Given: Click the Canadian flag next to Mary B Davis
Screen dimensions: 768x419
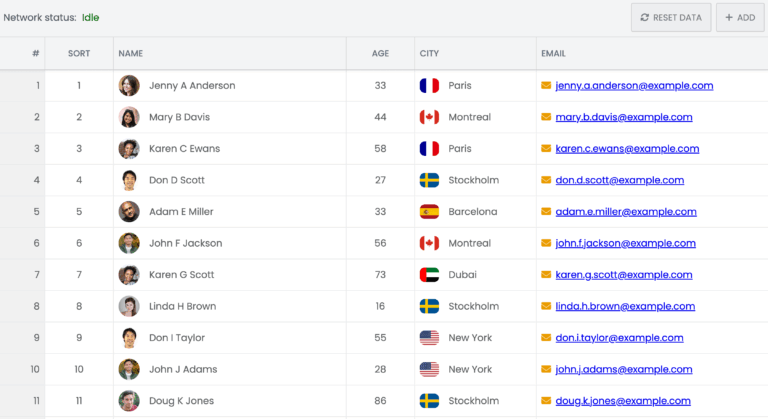Looking at the screenshot, I should (429, 117).
